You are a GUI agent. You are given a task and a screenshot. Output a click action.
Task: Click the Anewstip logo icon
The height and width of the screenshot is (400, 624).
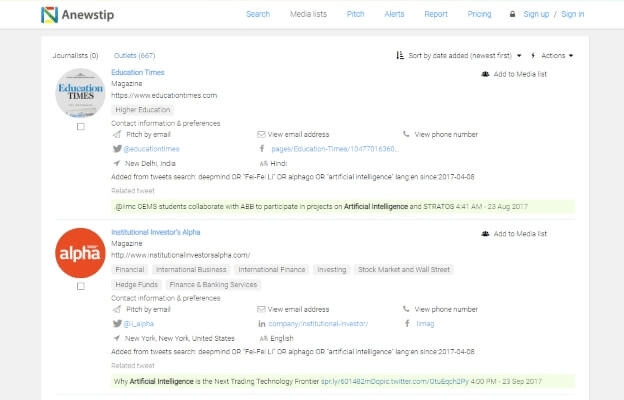click(49, 15)
